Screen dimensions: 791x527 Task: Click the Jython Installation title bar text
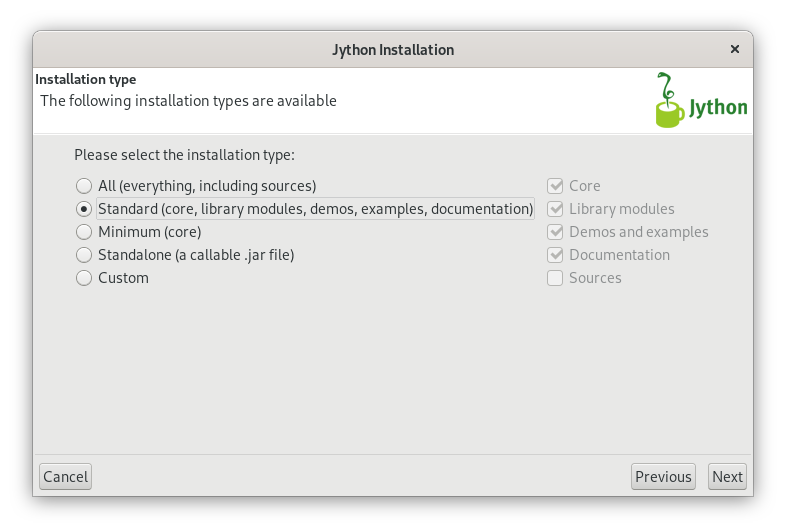click(393, 50)
